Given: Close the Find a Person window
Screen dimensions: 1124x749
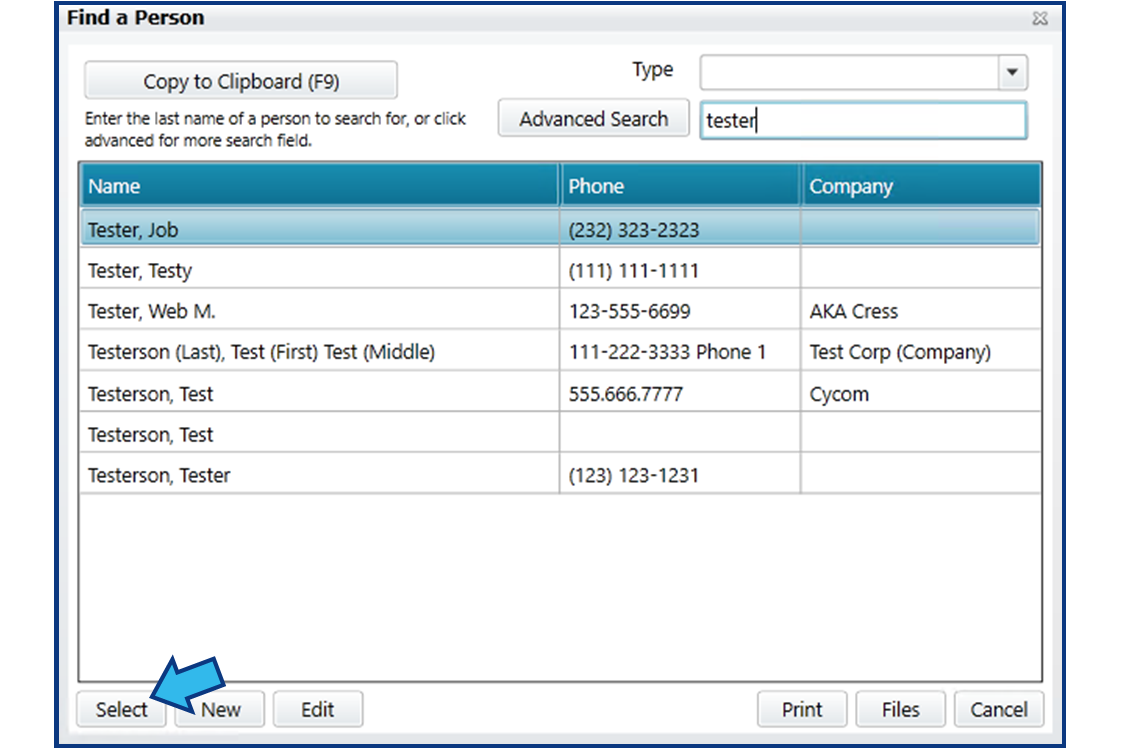Looking at the screenshot, I should (x=1040, y=18).
